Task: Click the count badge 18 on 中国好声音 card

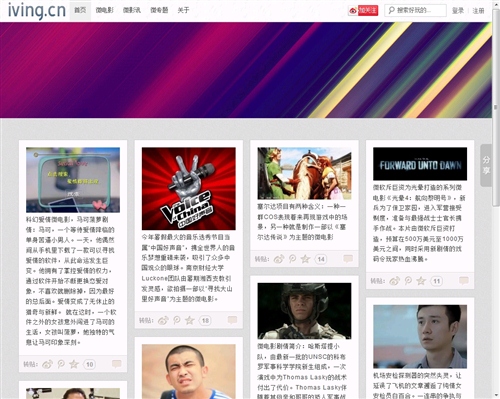Action: coord(205,321)
